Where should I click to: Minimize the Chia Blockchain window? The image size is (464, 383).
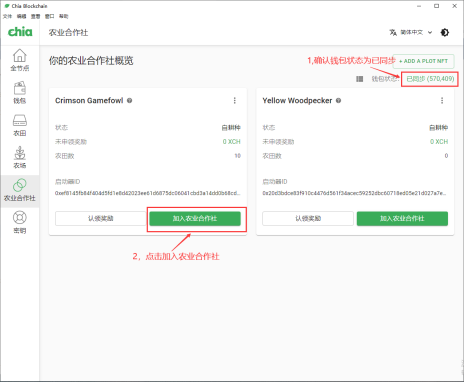[x=419, y=6]
